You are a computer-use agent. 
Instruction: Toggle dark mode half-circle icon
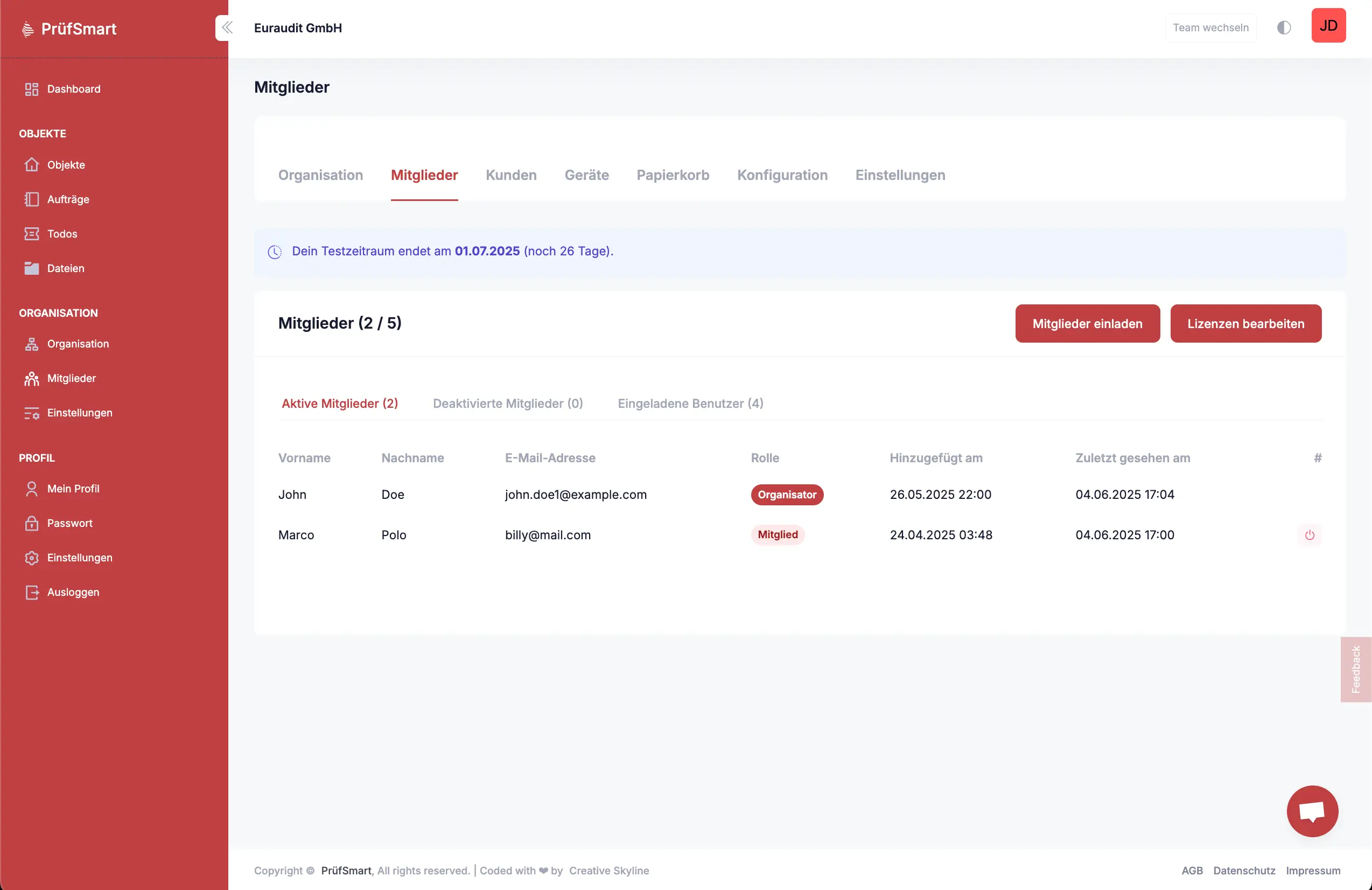click(1284, 27)
